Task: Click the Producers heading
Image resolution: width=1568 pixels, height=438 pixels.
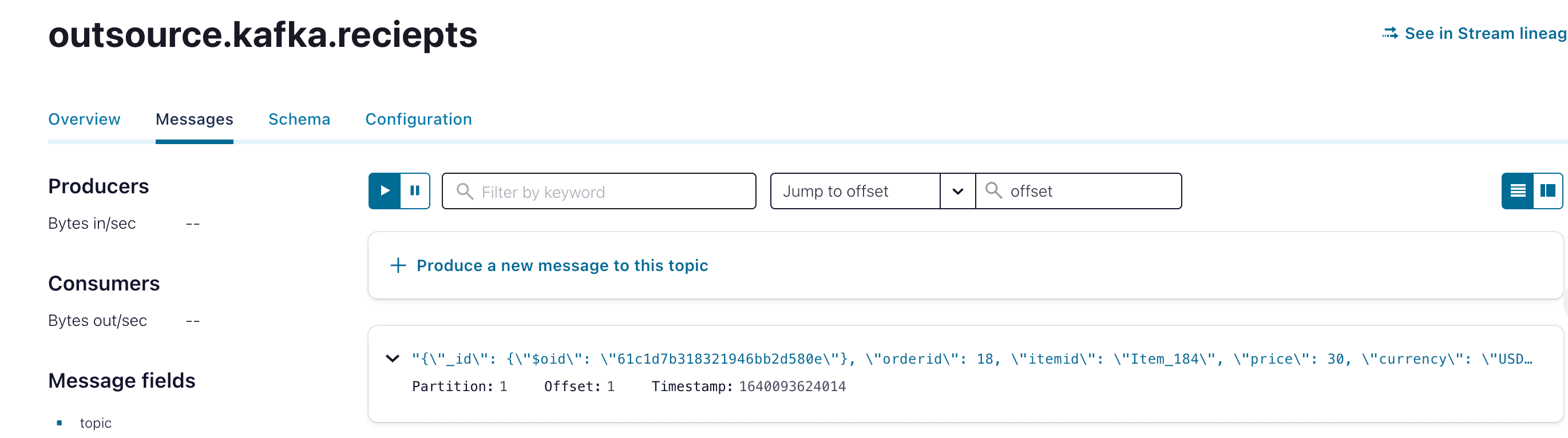Action: [x=98, y=186]
